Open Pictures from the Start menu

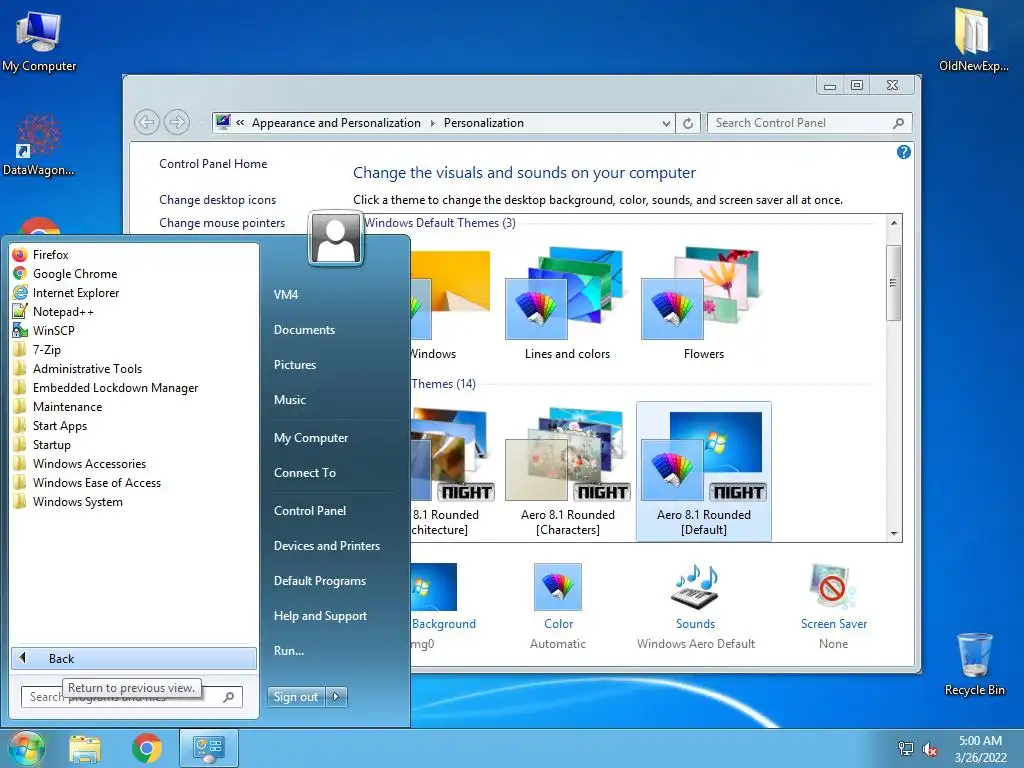pyautogui.click(x=295, y=364)
